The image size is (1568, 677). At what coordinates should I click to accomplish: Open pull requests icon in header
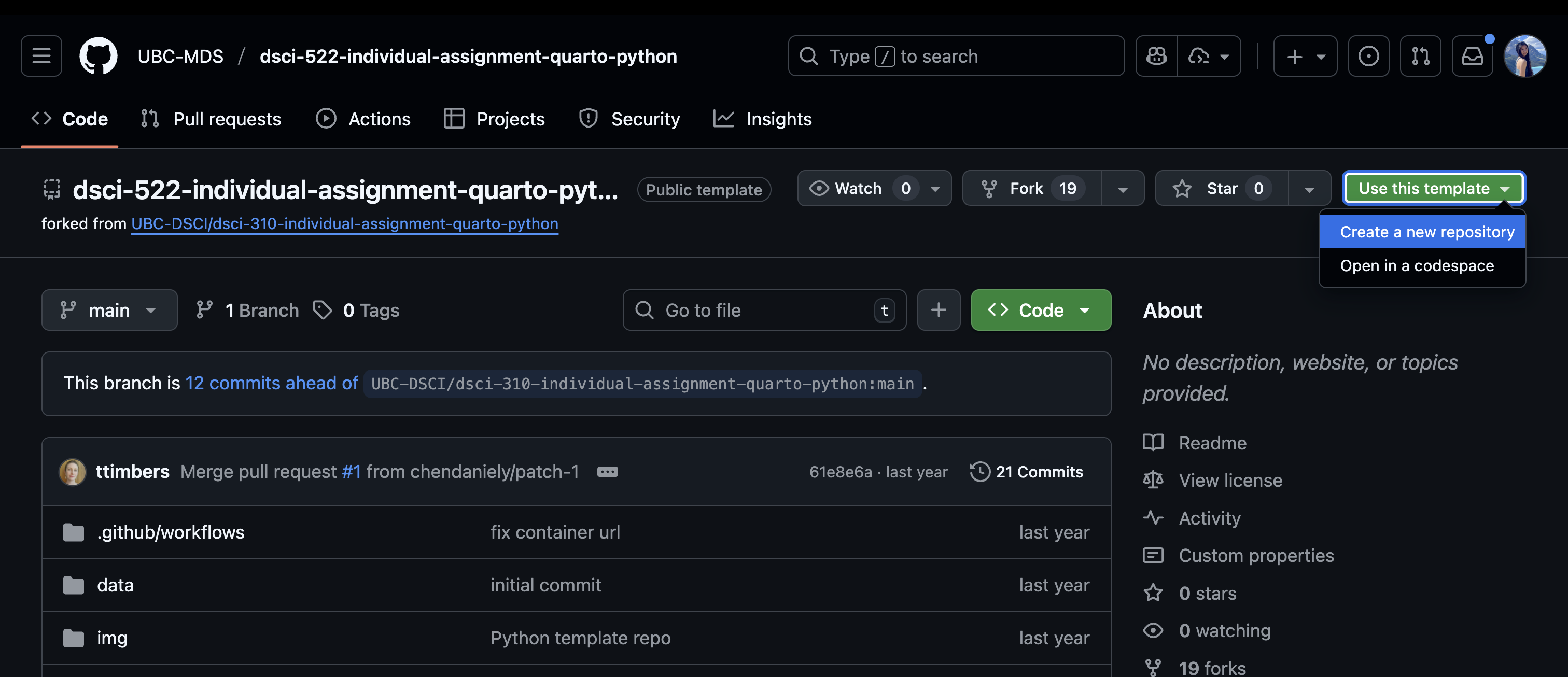[1420, 56]
